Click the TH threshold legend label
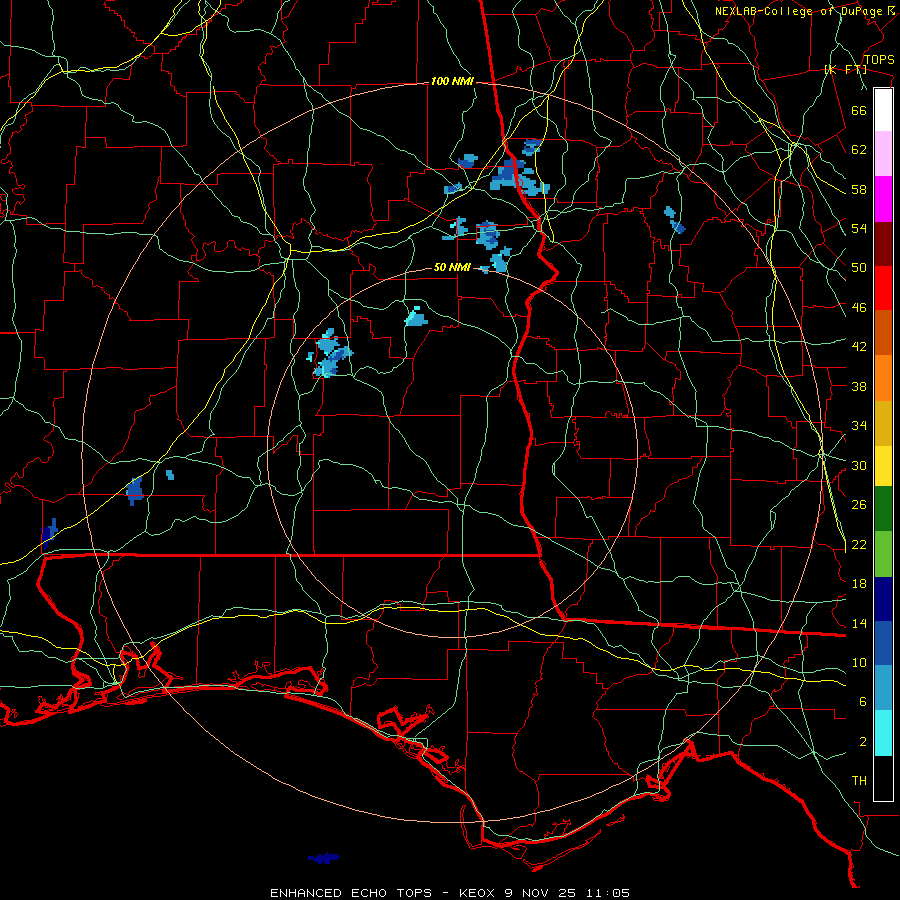 859,781
